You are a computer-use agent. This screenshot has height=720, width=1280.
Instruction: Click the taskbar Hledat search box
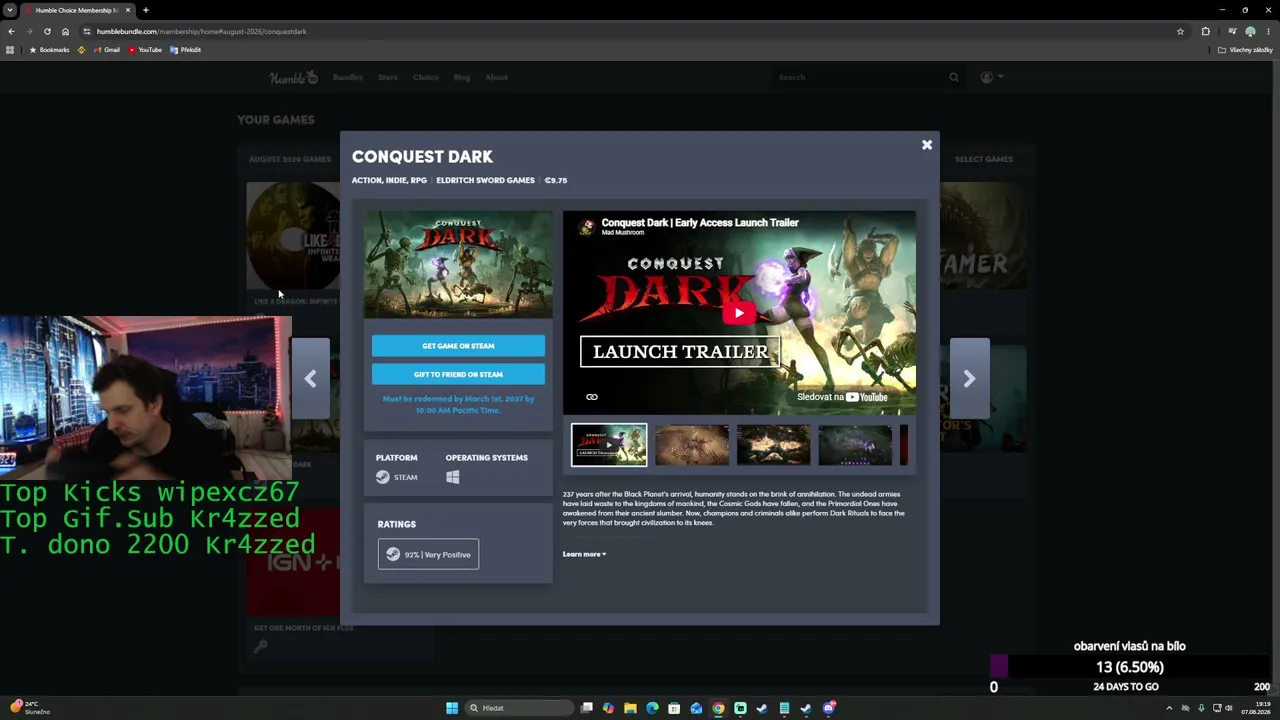coord(519,708)
